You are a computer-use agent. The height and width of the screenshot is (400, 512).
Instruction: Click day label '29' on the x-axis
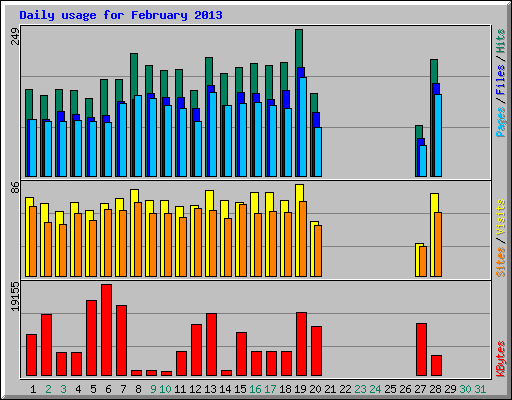pyautogui.click(x=450, y=389)
